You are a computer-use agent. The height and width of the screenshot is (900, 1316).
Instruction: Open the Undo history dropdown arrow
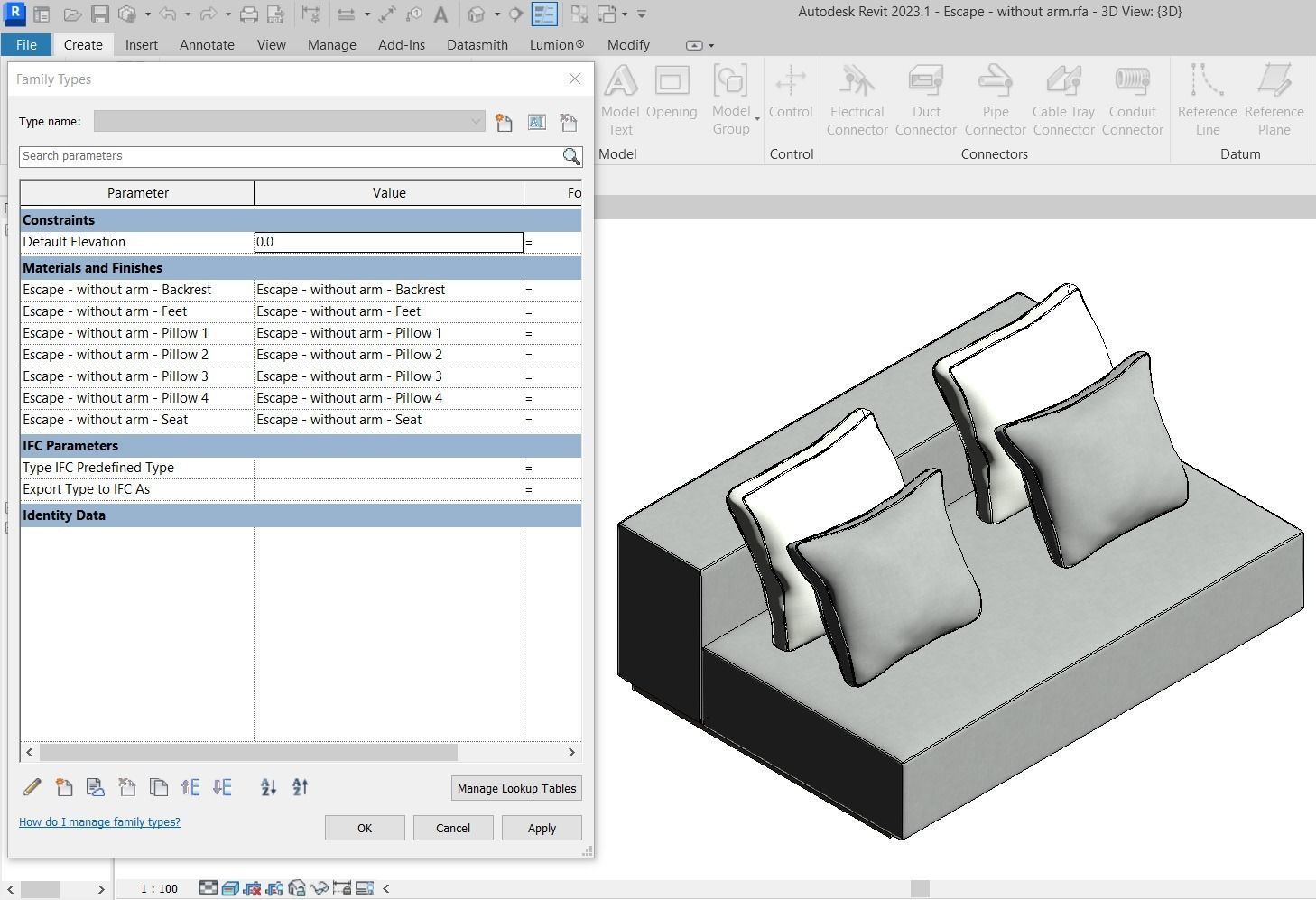[x=187, y=14]
